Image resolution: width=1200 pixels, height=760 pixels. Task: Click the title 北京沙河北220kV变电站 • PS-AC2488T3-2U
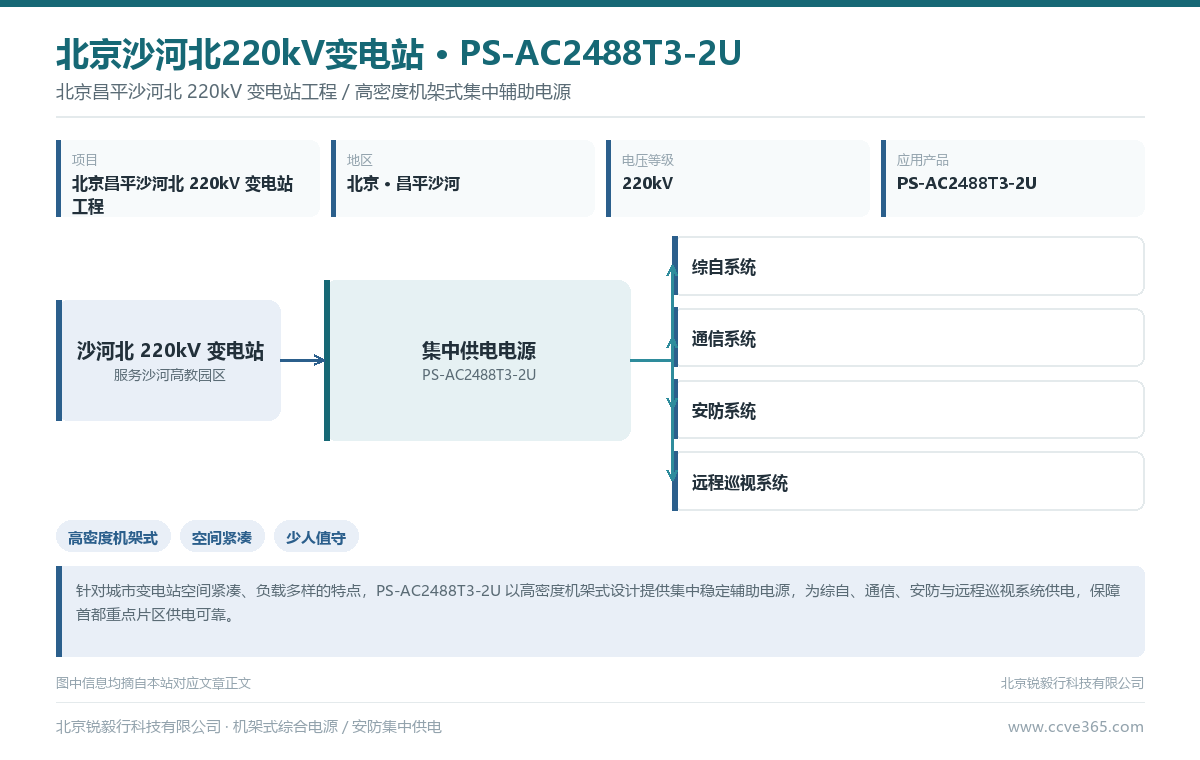coord(399,53)
